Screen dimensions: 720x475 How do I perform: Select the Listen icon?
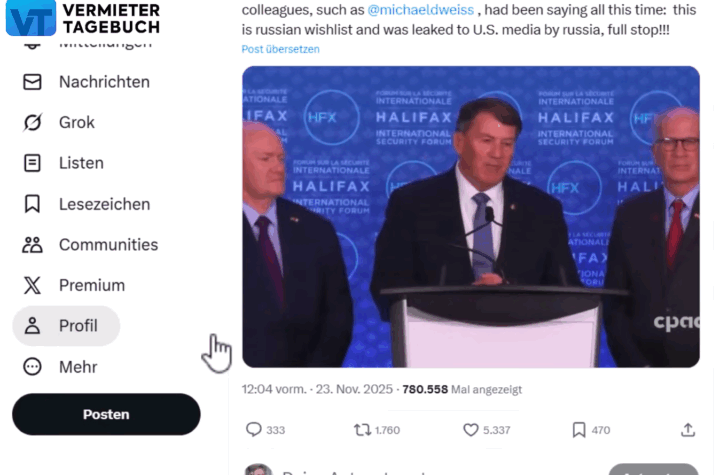click(x=32, y=163)
